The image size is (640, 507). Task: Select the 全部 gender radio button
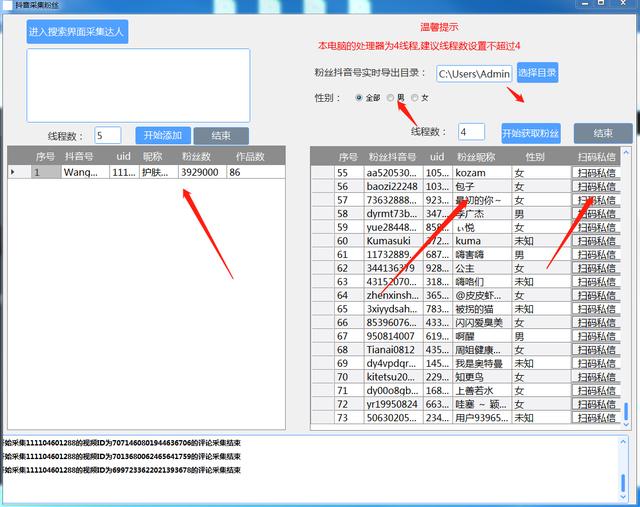pos(359,98)
